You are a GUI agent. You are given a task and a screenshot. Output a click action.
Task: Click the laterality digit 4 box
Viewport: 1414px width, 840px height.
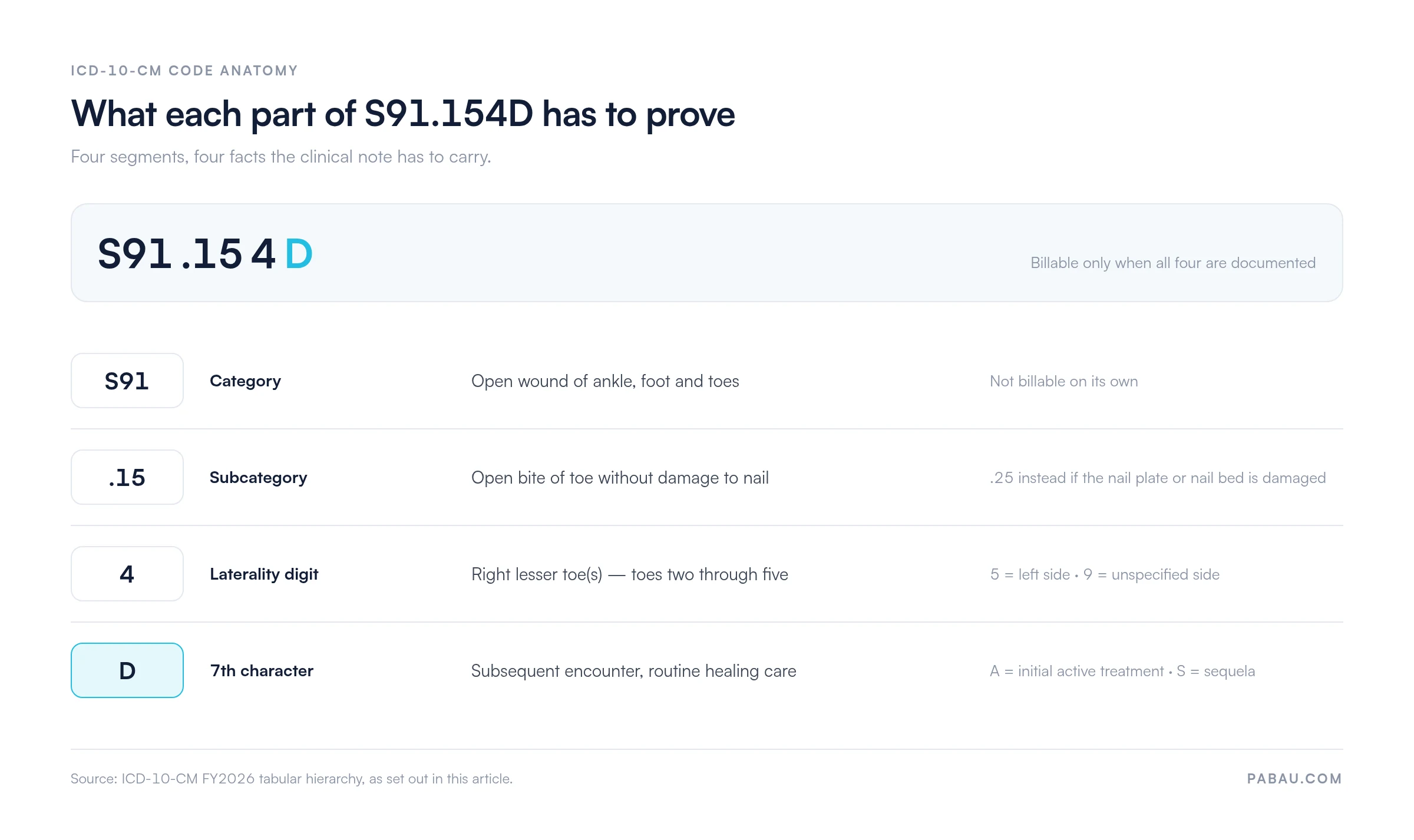click(x=127, y=574)
